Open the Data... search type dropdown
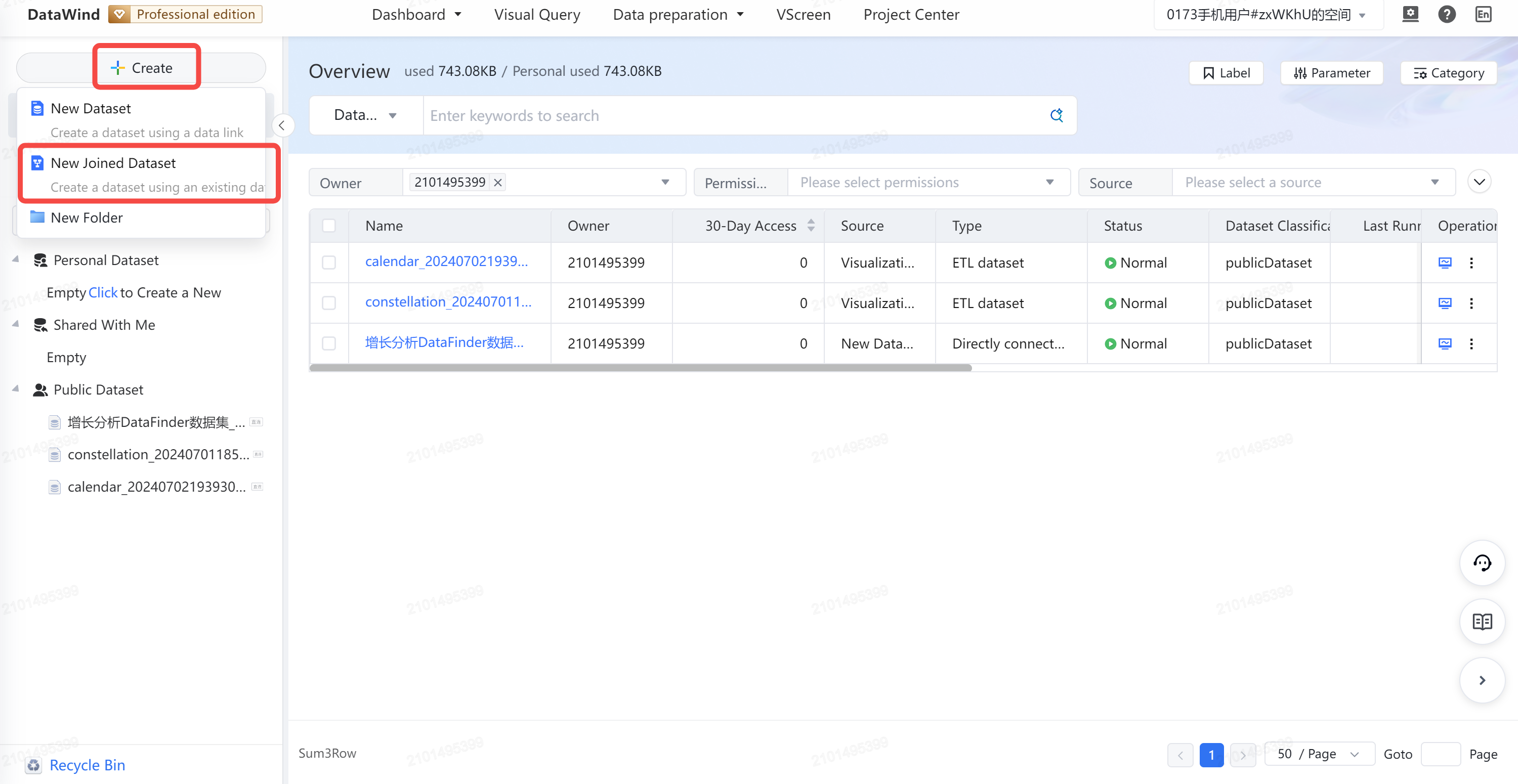 click(365, 115)
